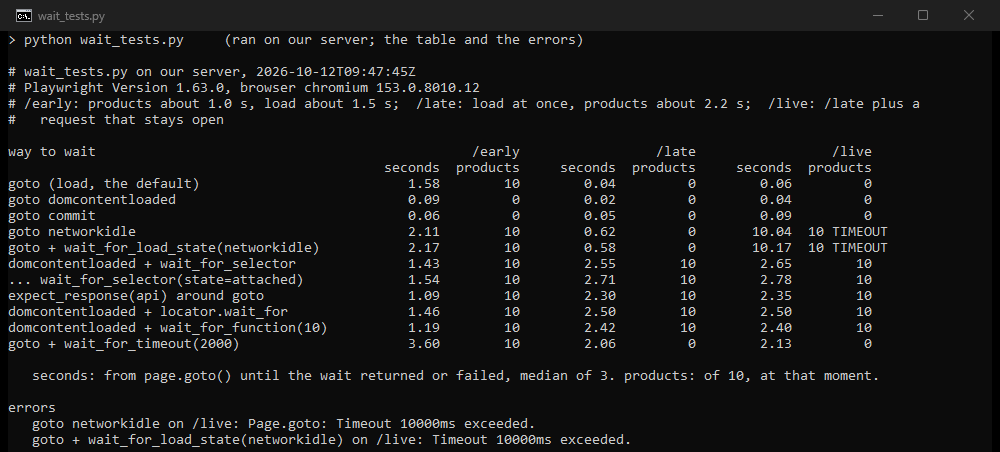The width and height of the screenshot is (1000, 452).
Task: Click TIMEOUT in the wait_for_load_state row
Action: coord(860,247)
